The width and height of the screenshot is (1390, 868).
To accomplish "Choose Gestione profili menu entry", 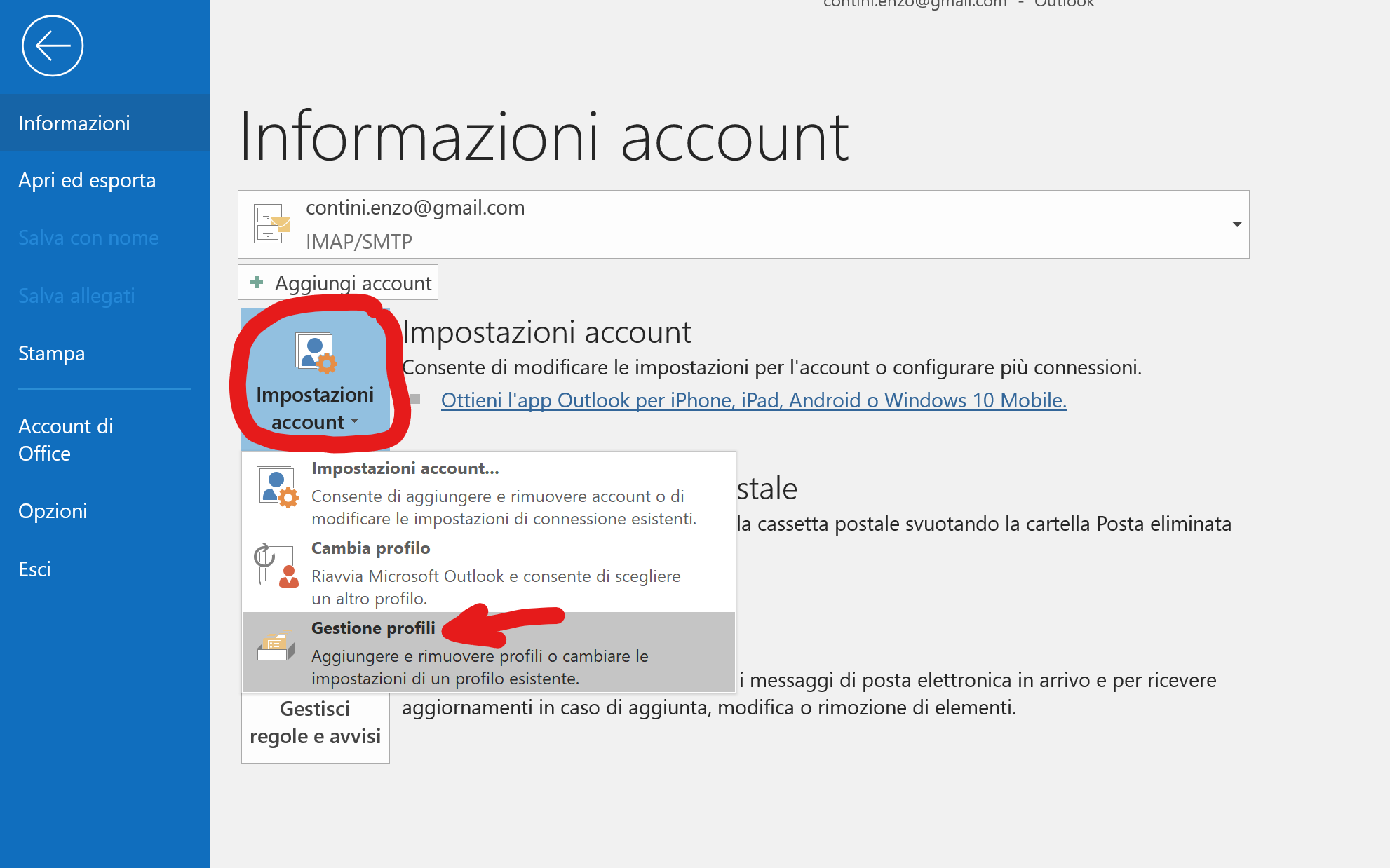I will pyautogui.click(x=374, y=628).
